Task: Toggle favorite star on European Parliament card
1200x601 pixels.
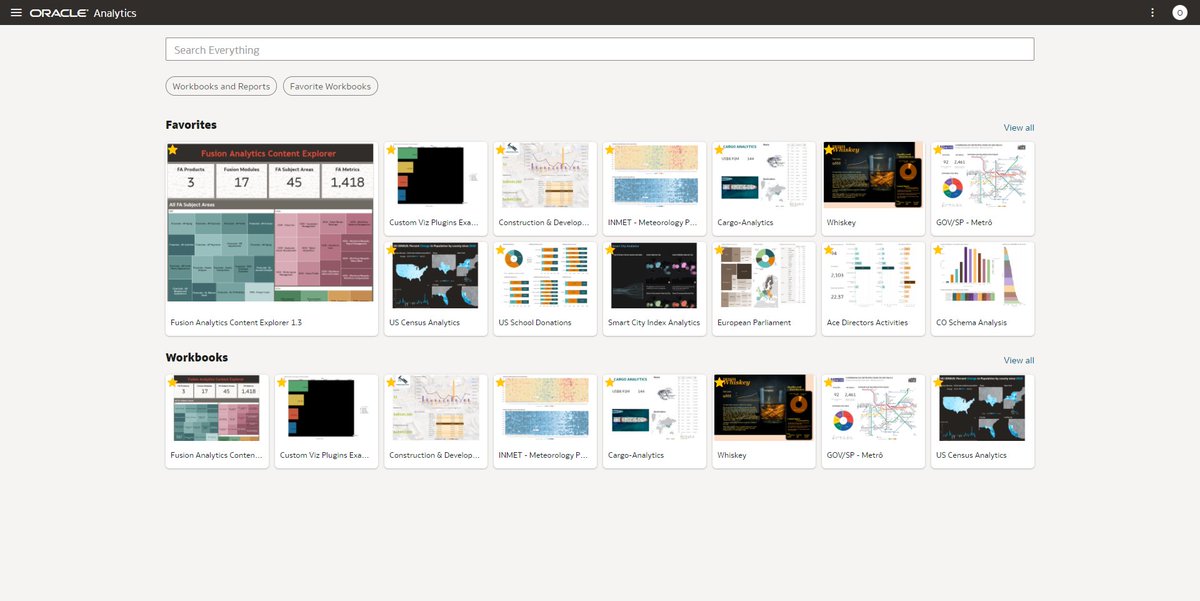Action: point(718,250)
